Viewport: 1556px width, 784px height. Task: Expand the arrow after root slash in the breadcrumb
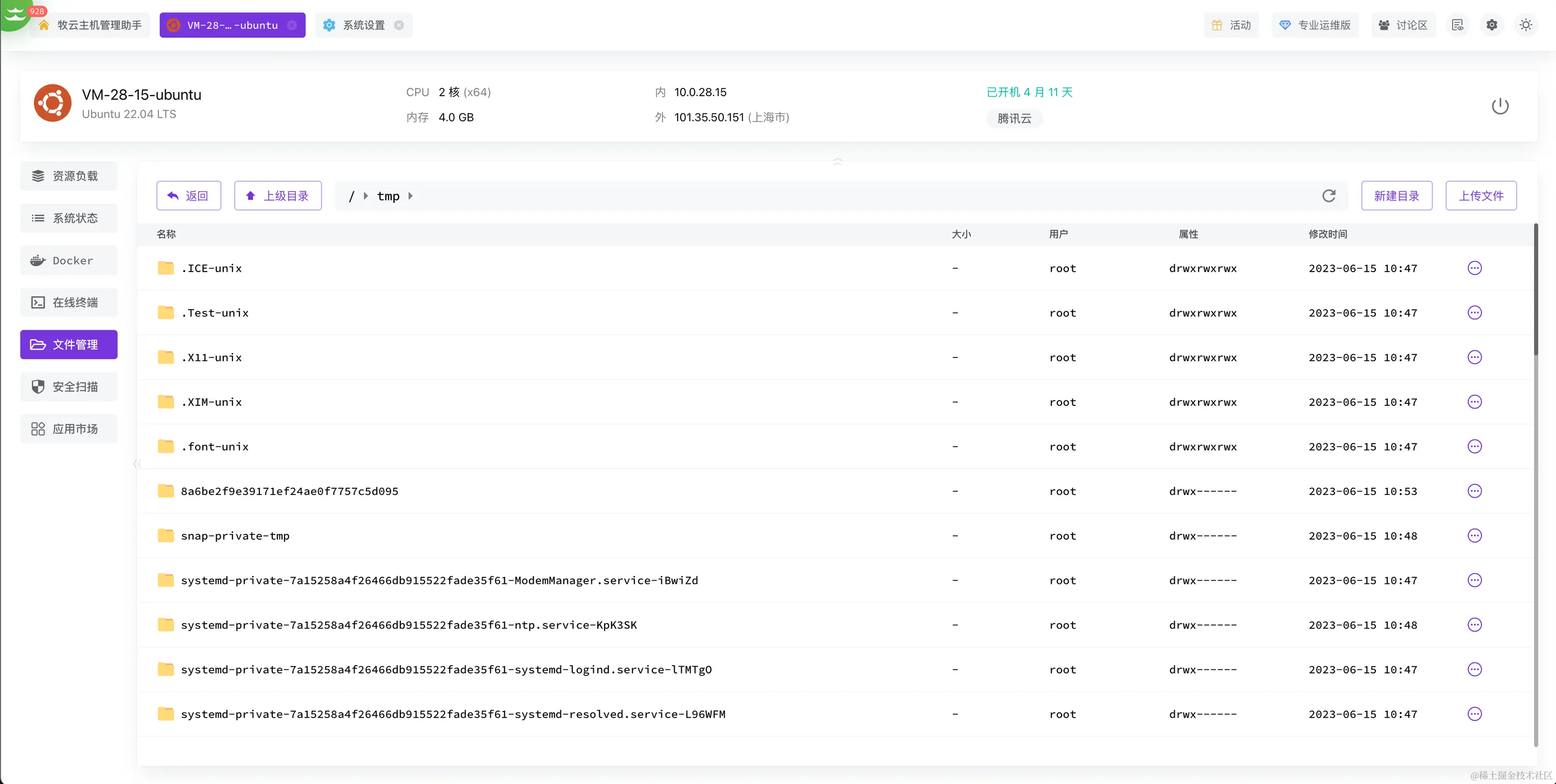pyautogui.click(x=365, y=195)
